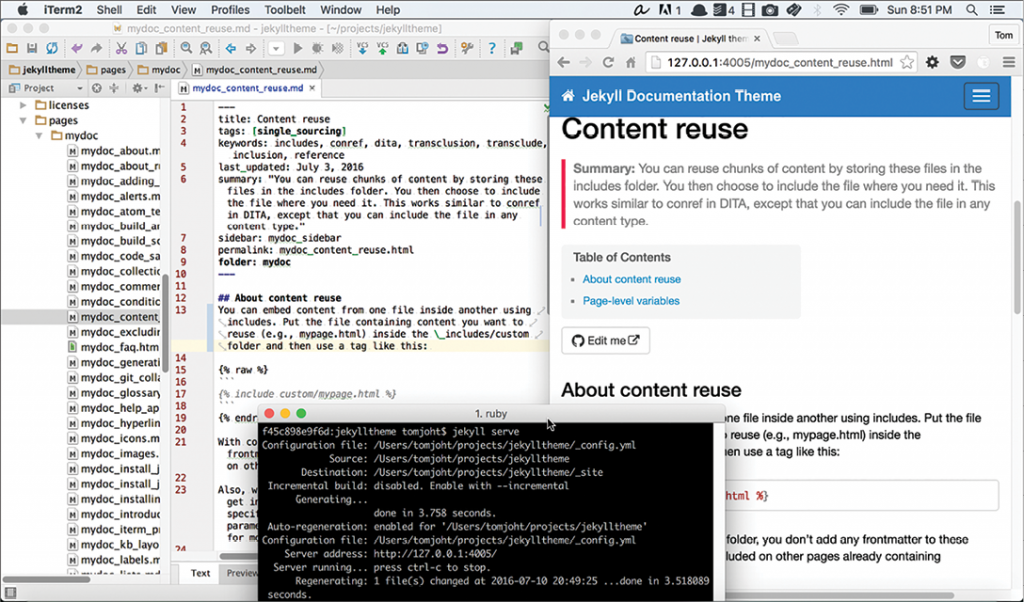The image size is (1024, 602).
Task: Click the purple Undo arrow icon
Action: (77, 48)
